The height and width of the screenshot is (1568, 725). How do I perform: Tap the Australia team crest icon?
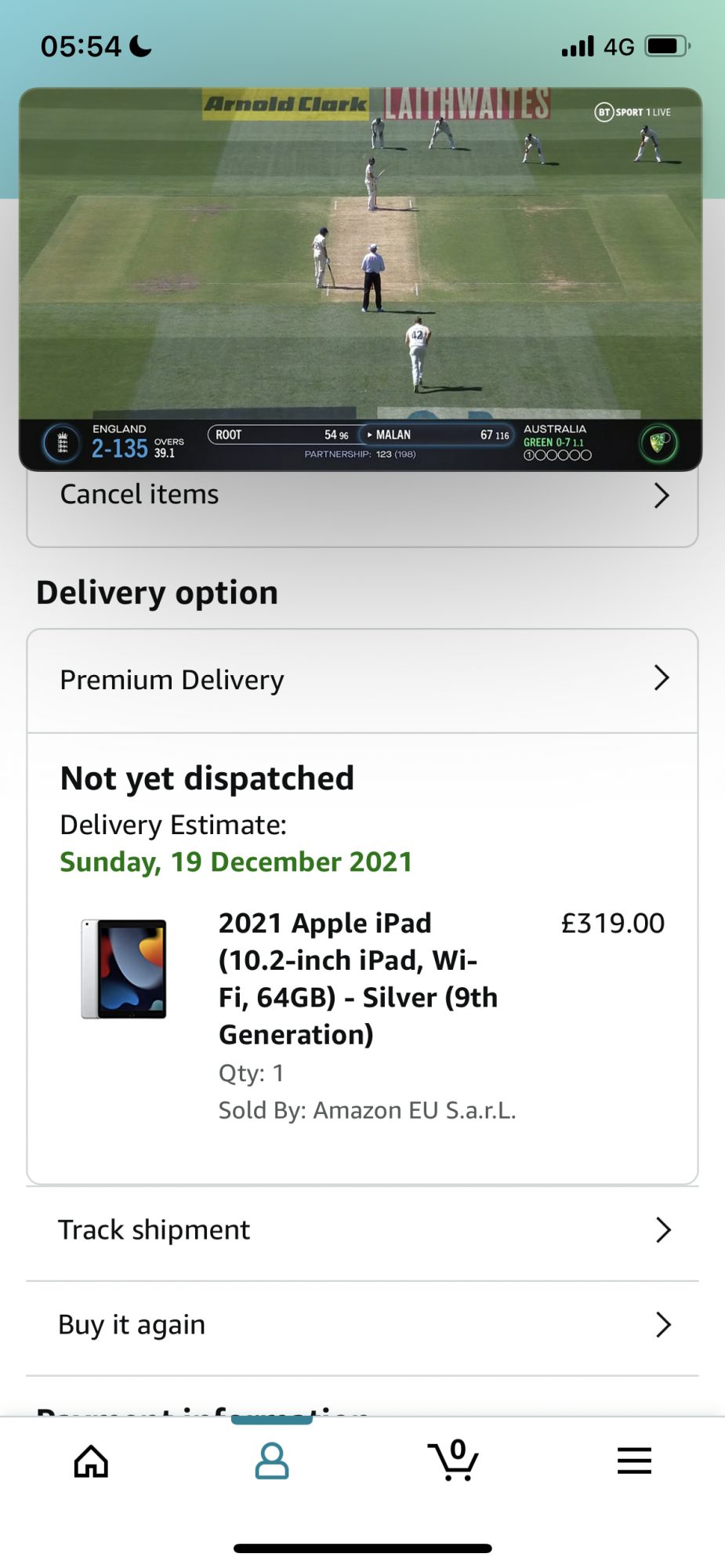tap(658, 443)
